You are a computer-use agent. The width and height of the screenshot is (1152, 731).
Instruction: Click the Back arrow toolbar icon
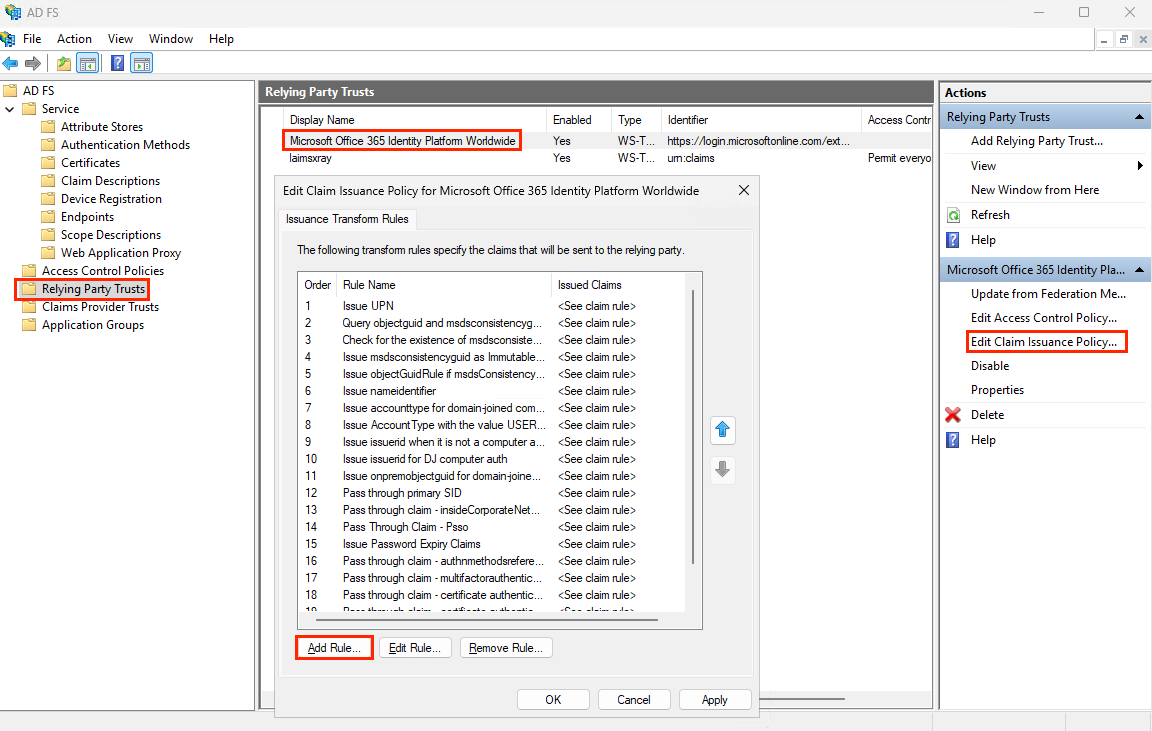pos(11,64)
